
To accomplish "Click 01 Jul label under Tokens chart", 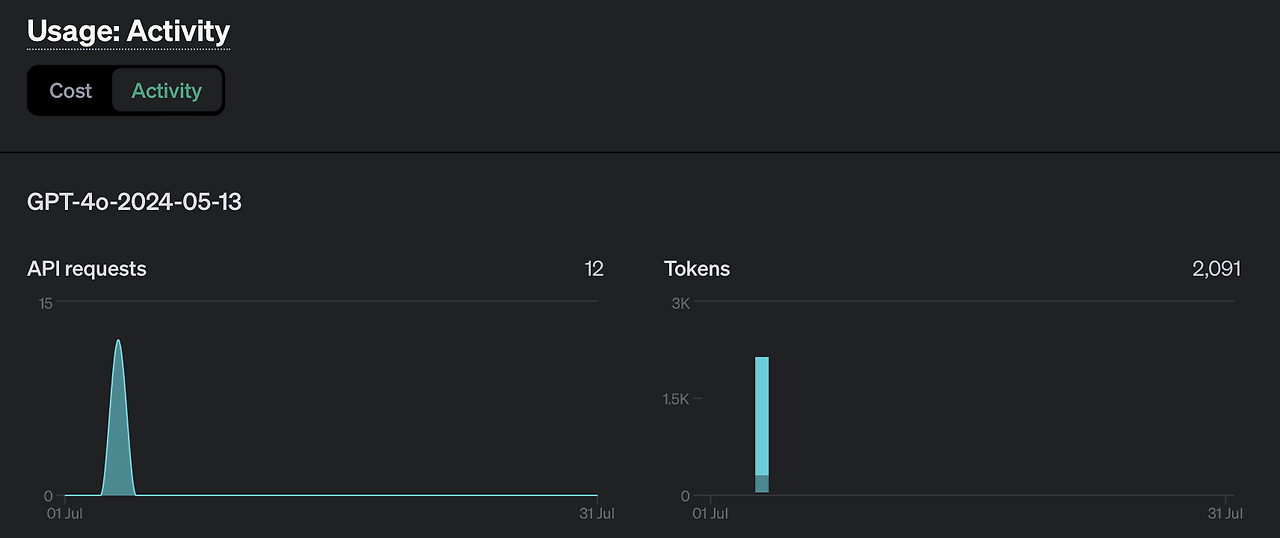I will (711, 513).
